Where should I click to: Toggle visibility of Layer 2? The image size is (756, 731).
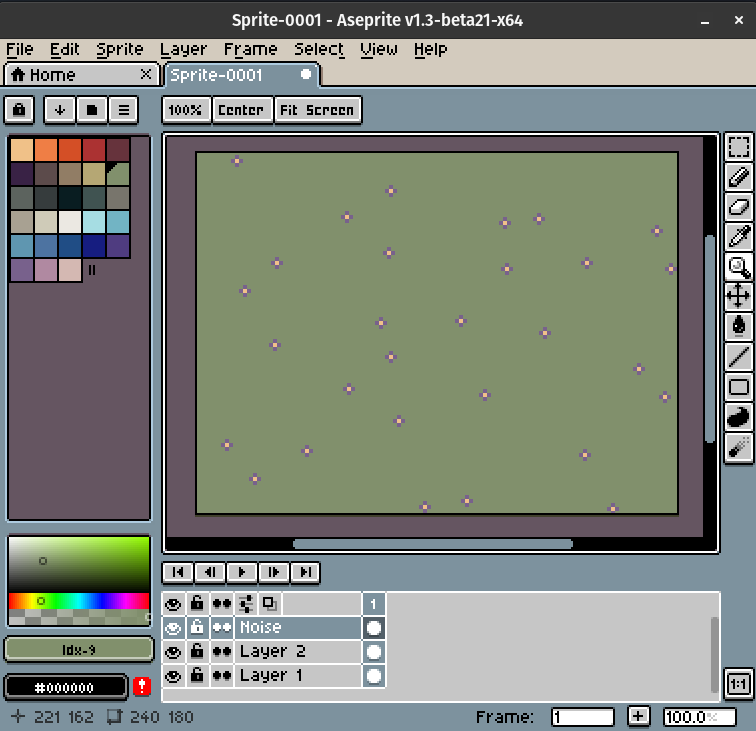point(173,652)
